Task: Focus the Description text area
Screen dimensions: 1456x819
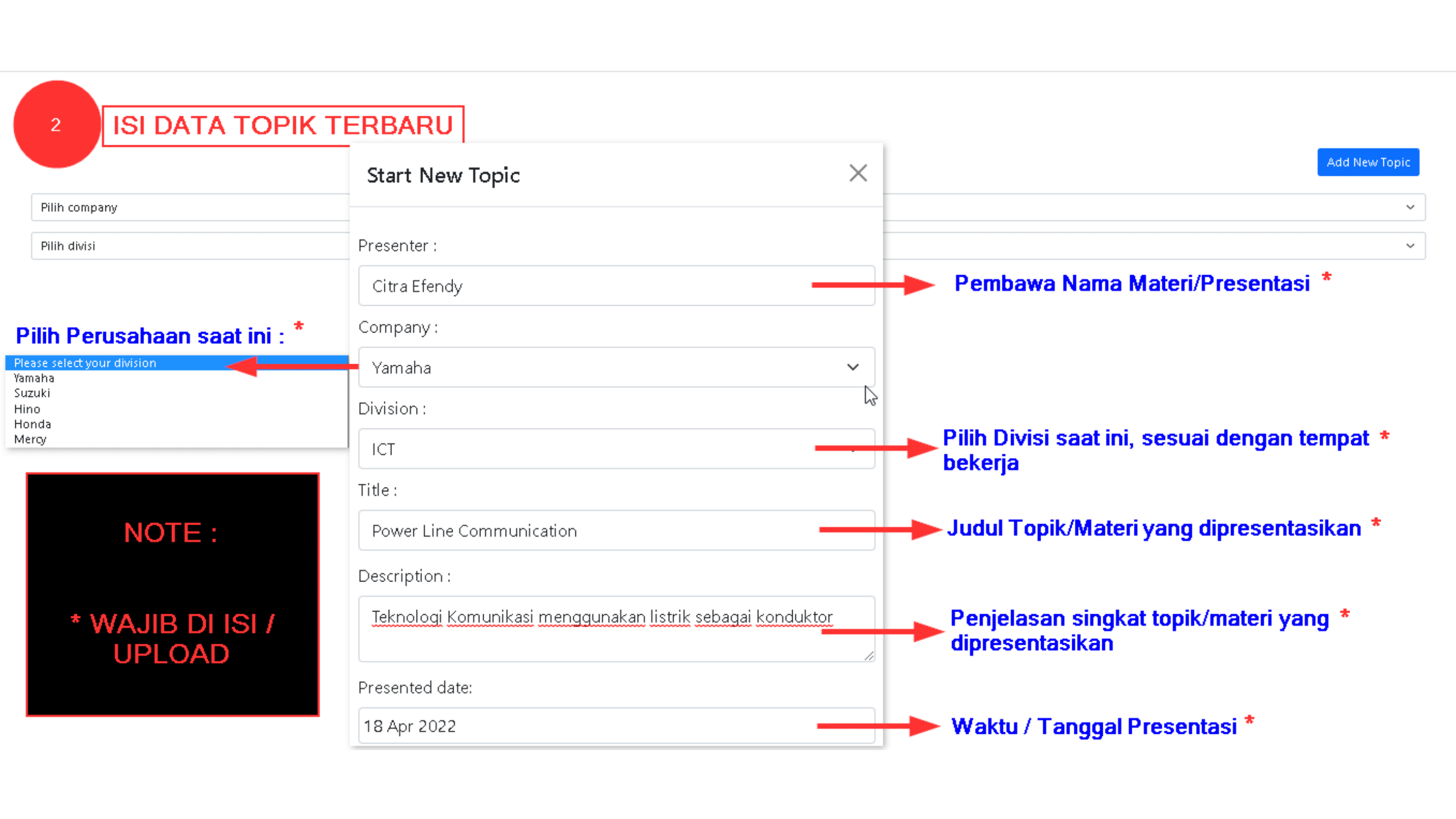Action: pos(617,629)
